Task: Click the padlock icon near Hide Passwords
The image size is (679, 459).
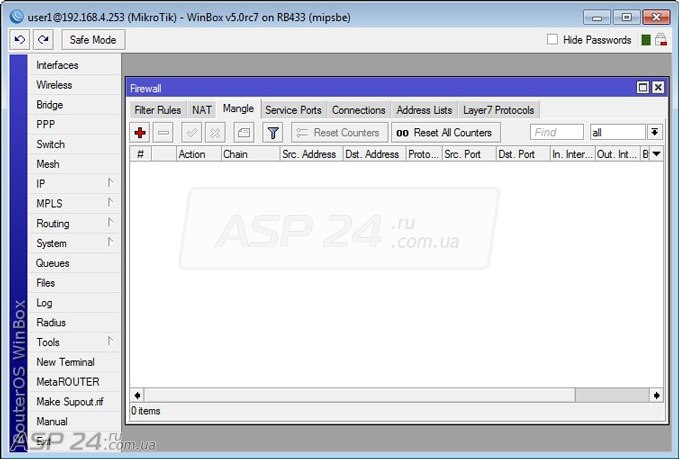Action: pyautogui.click(x=661, y=40)
